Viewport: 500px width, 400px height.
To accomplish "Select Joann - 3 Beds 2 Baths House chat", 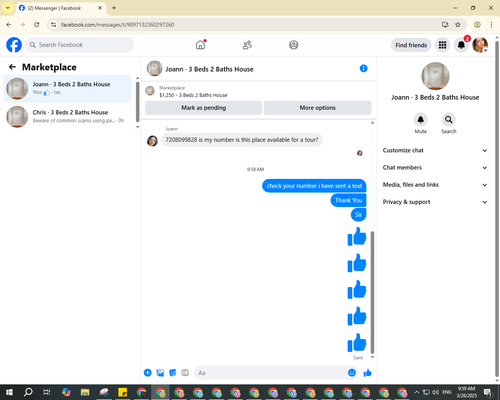I will [67, 88].
